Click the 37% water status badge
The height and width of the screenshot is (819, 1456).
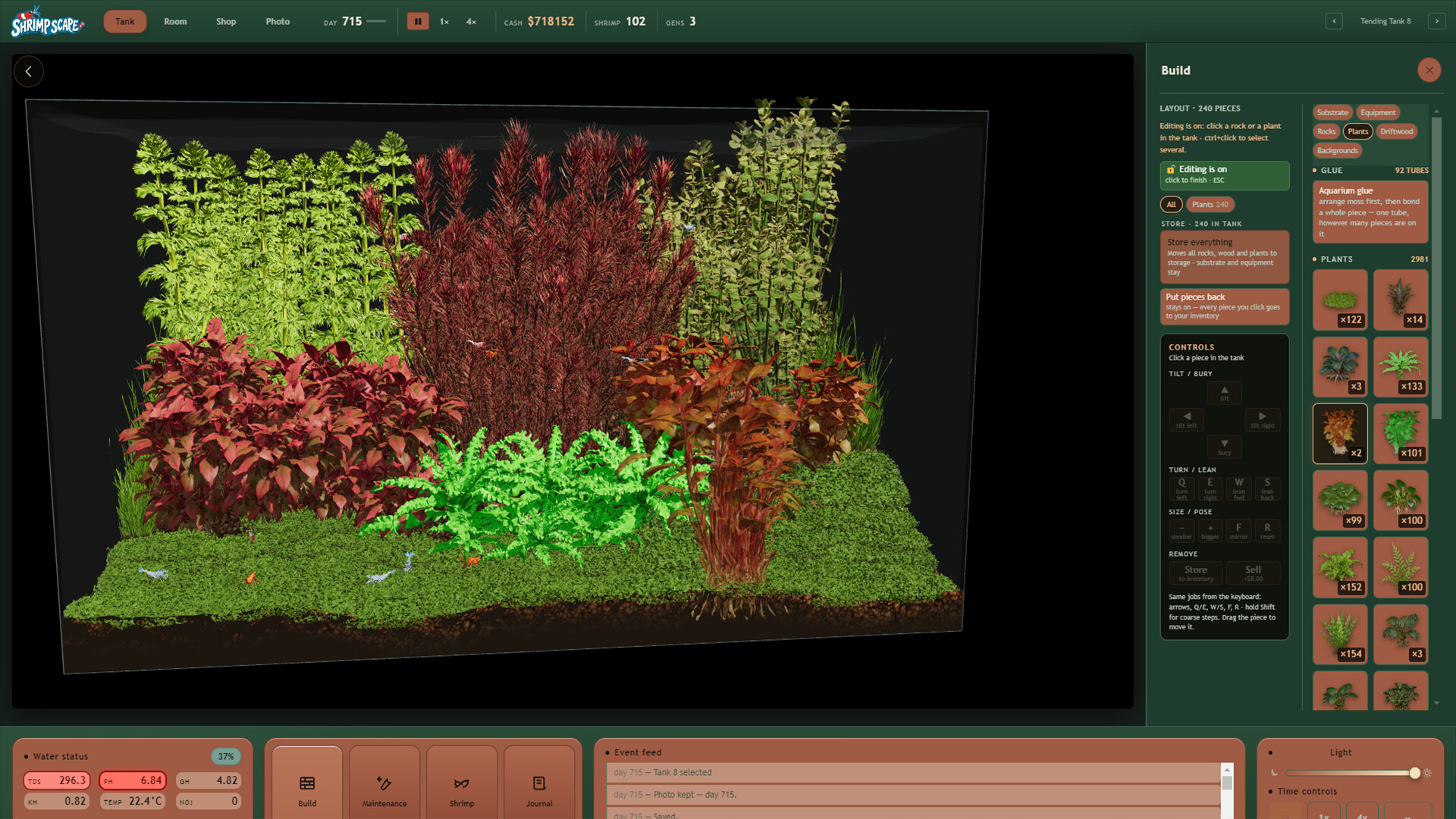tap(226, 756)
